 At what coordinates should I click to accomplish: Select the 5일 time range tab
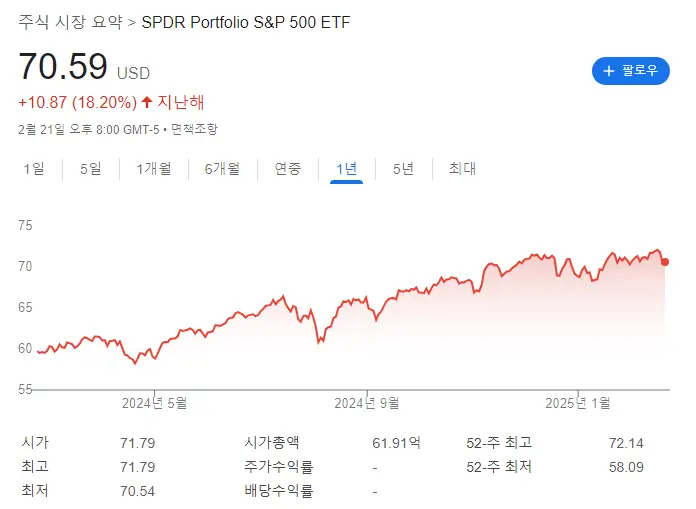90,169
